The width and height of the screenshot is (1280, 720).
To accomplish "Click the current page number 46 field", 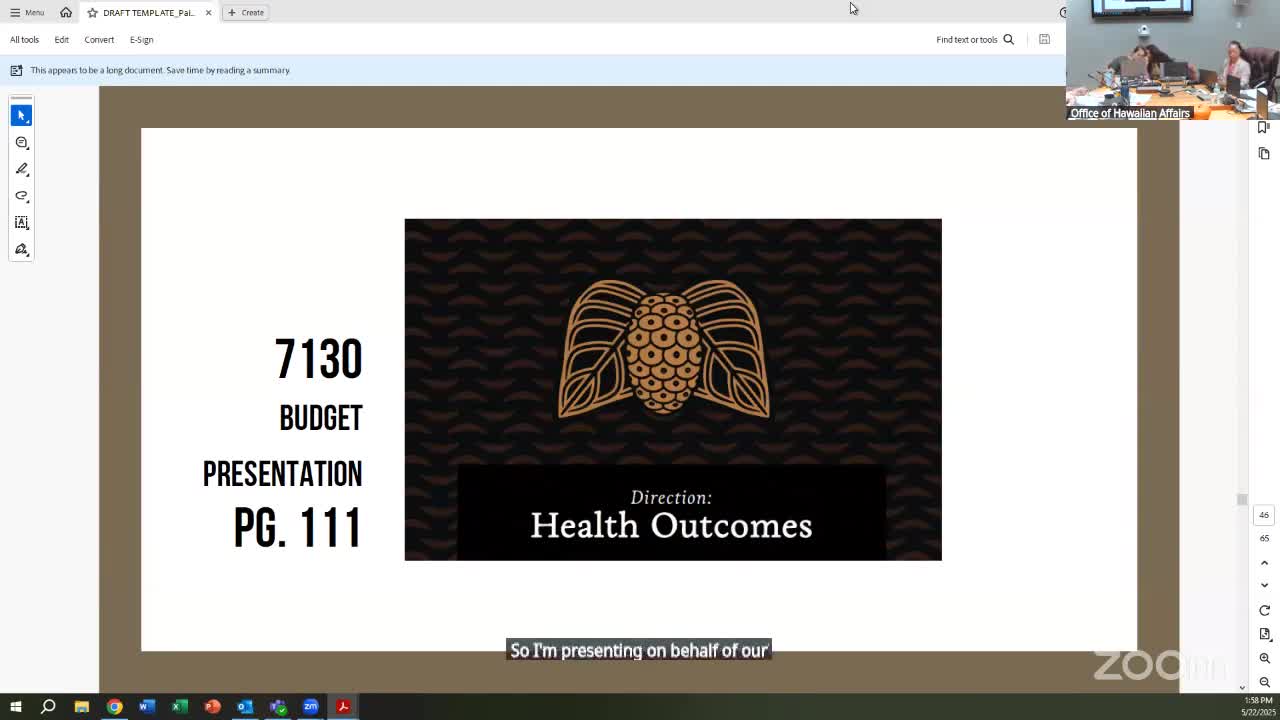I will (x=1264, y=515).
